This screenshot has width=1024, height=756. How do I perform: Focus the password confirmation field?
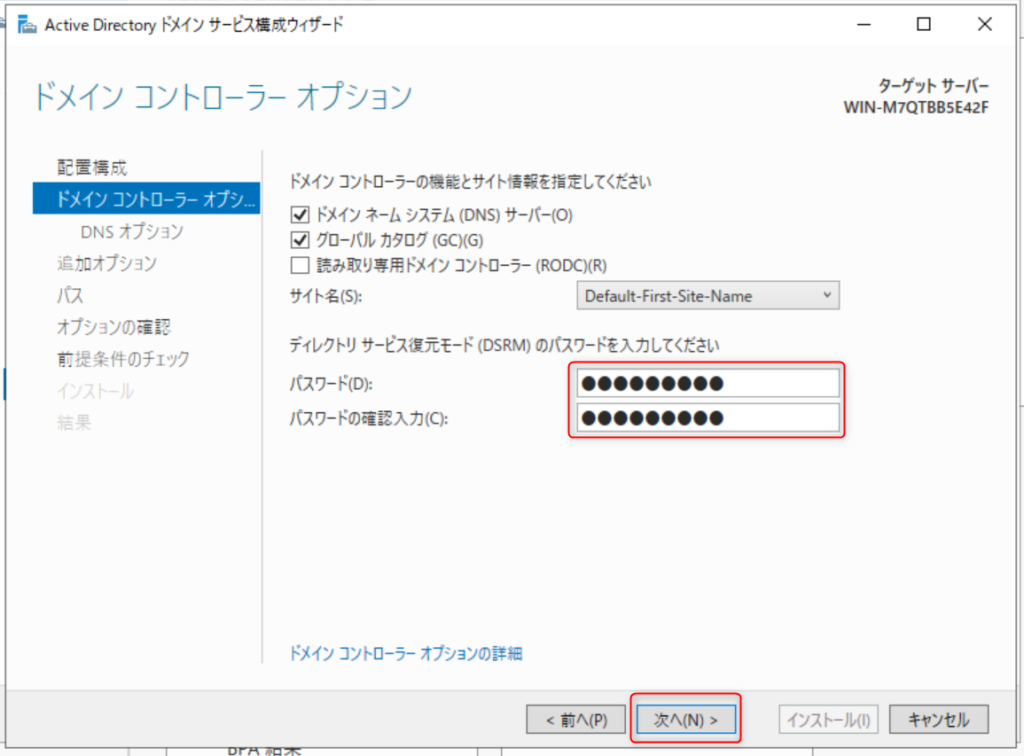pyautogui.click(x=708, y=418)
